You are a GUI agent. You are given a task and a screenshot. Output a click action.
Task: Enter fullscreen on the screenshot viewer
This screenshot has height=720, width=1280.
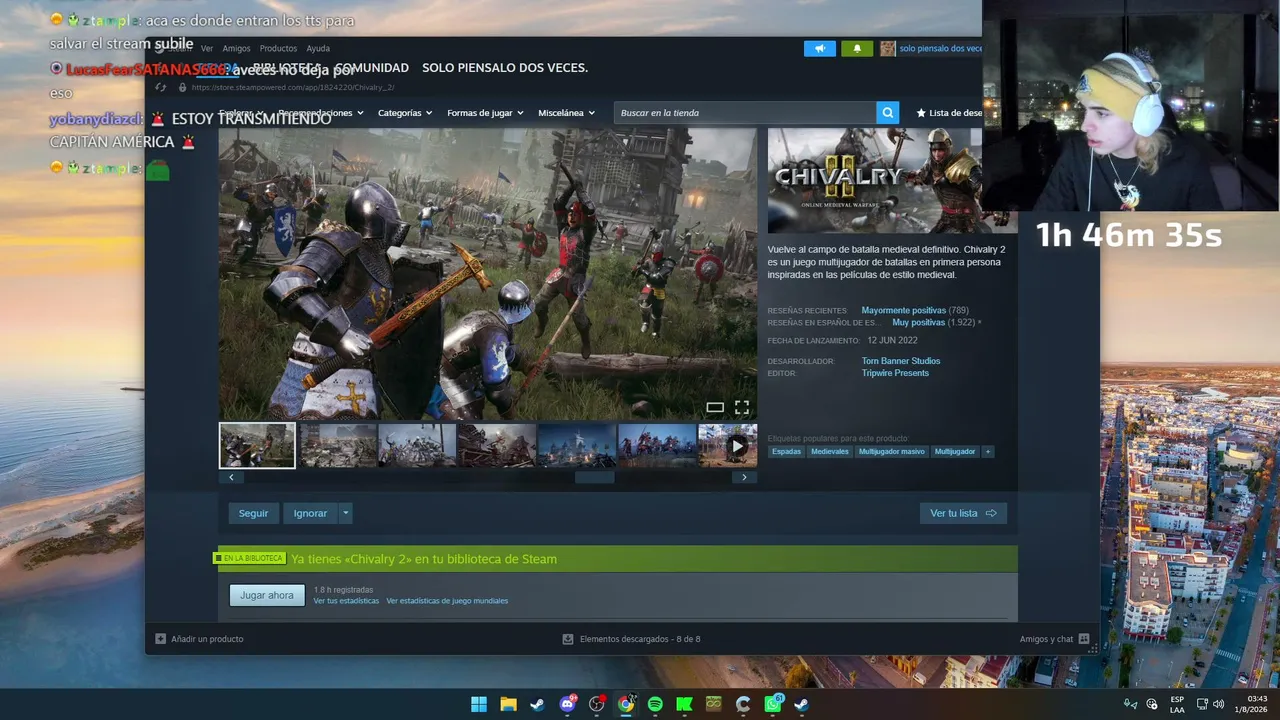click(742, 407)
